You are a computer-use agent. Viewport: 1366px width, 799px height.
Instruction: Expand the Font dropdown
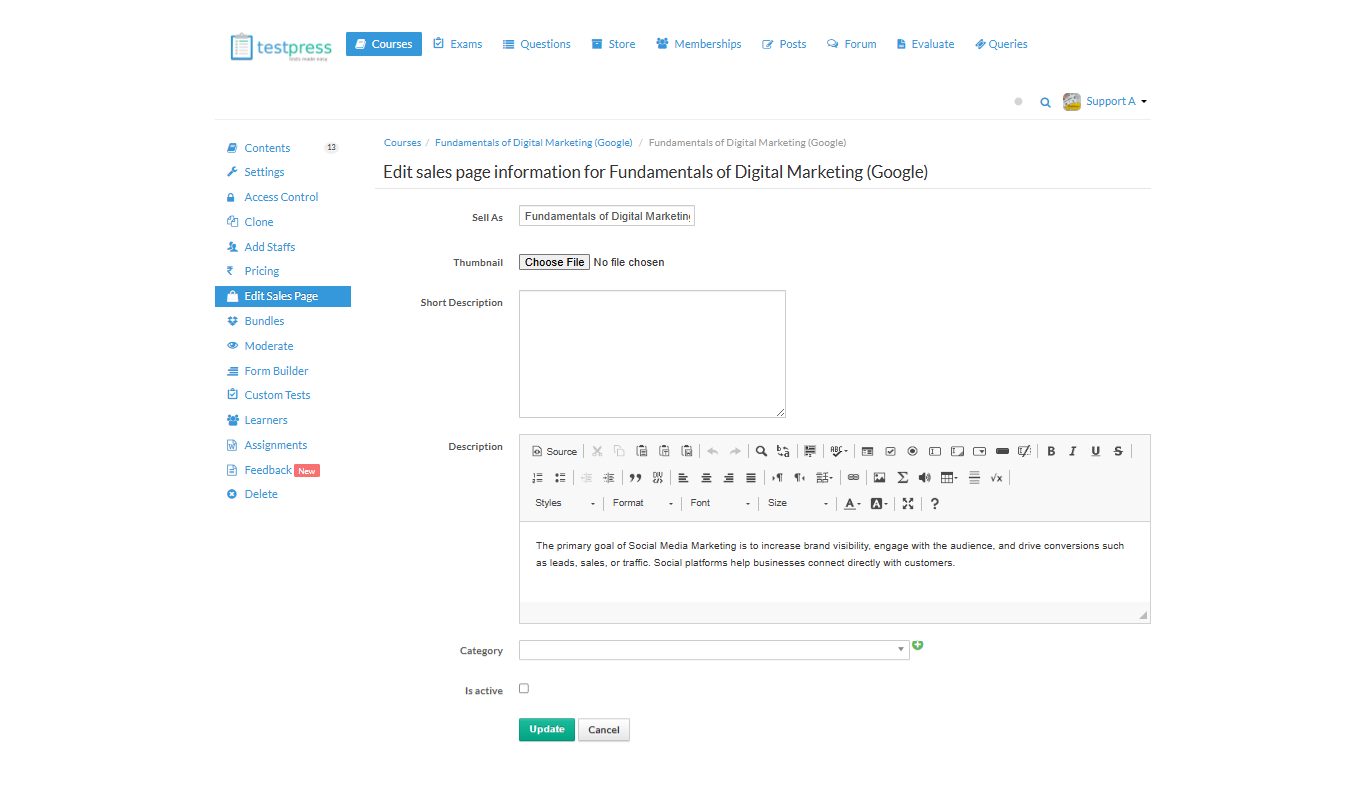(720, 504)
